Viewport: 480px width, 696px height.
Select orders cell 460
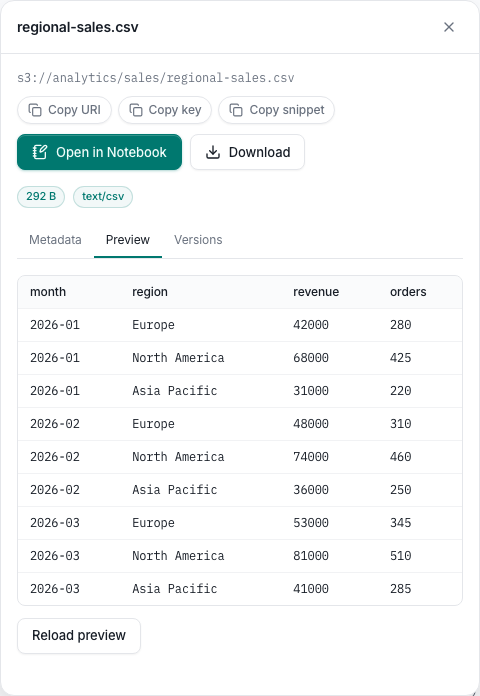pyautogui.click(x=401, y=457)
